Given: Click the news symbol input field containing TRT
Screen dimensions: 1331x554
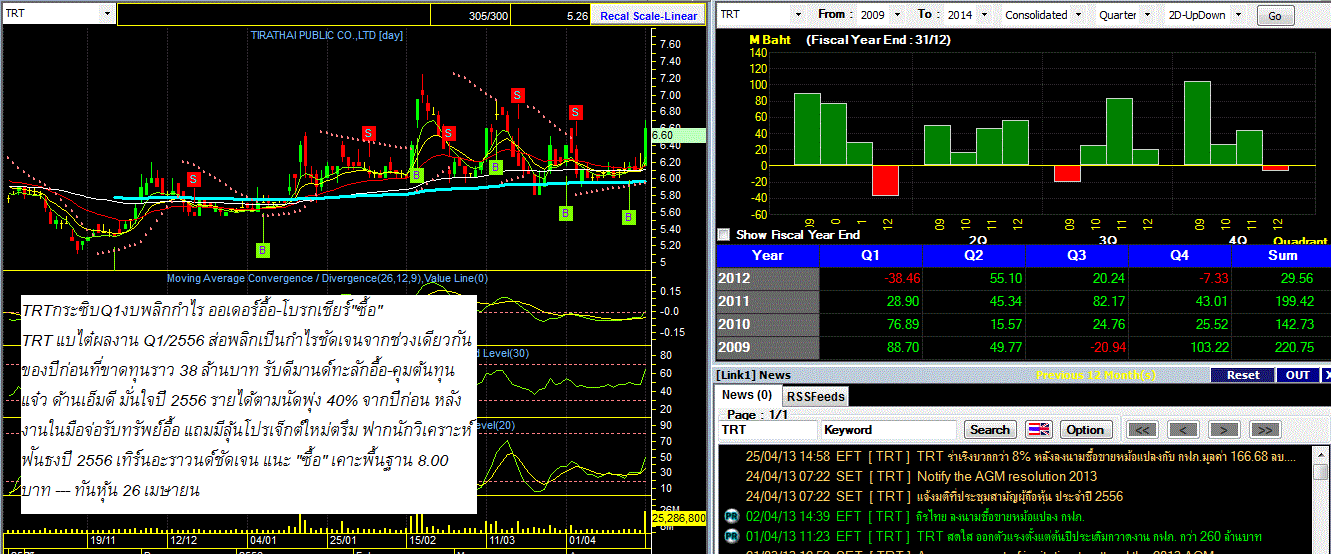Looking at the screenshot, I should pos(767,430).
